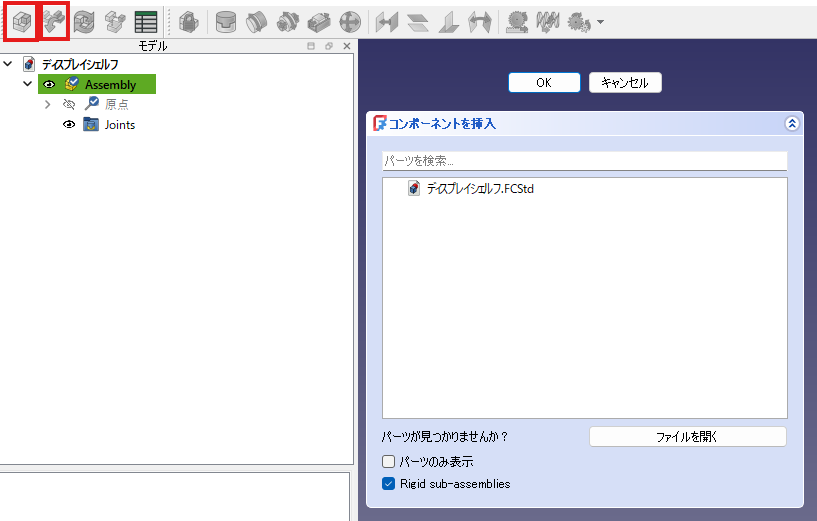Viewport: 817px width, 521px height.
Task: Click the パーツを検索 search field
Action: [x=584, y=161]
